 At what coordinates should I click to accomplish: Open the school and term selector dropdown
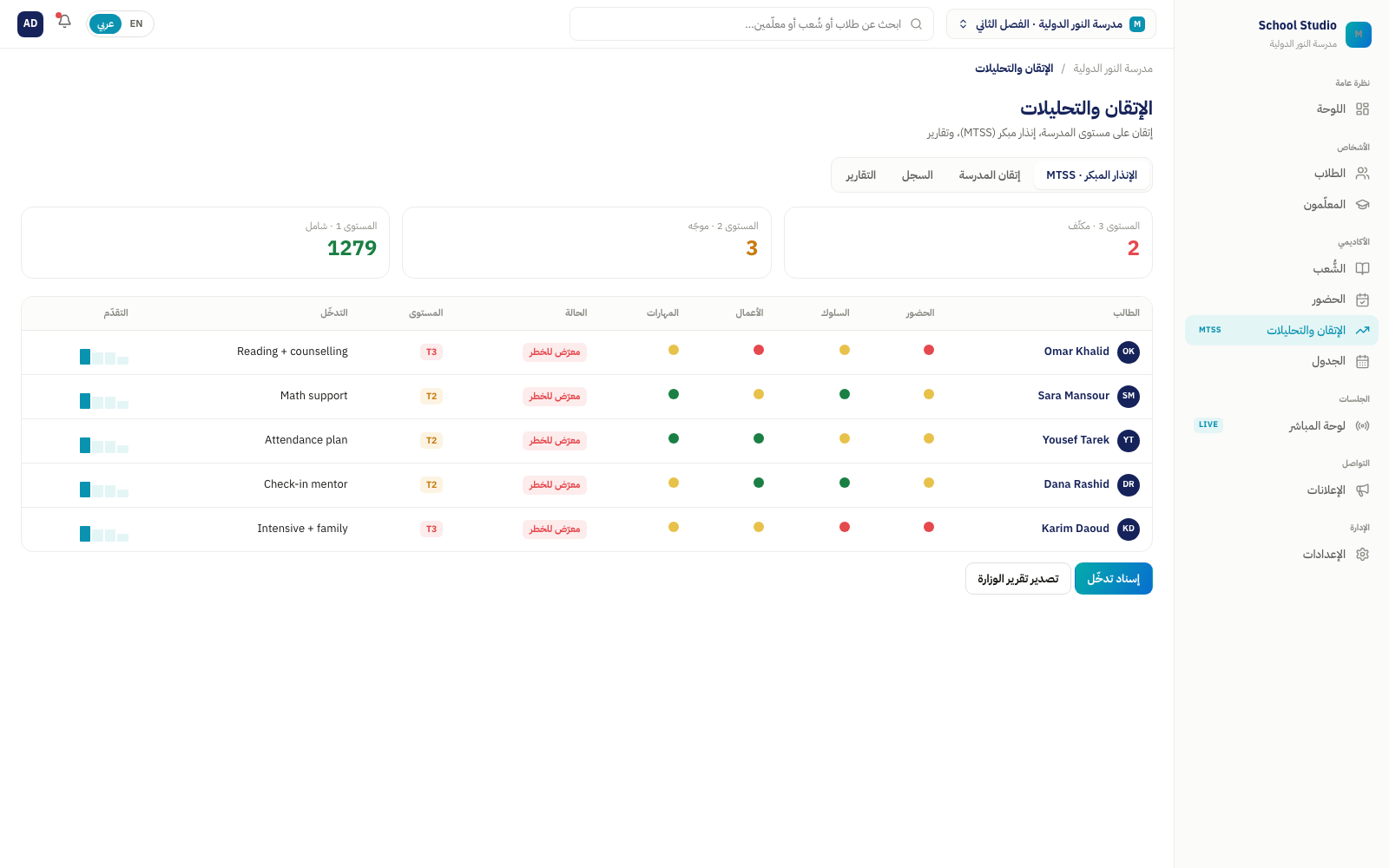(x=1050, y=24)
